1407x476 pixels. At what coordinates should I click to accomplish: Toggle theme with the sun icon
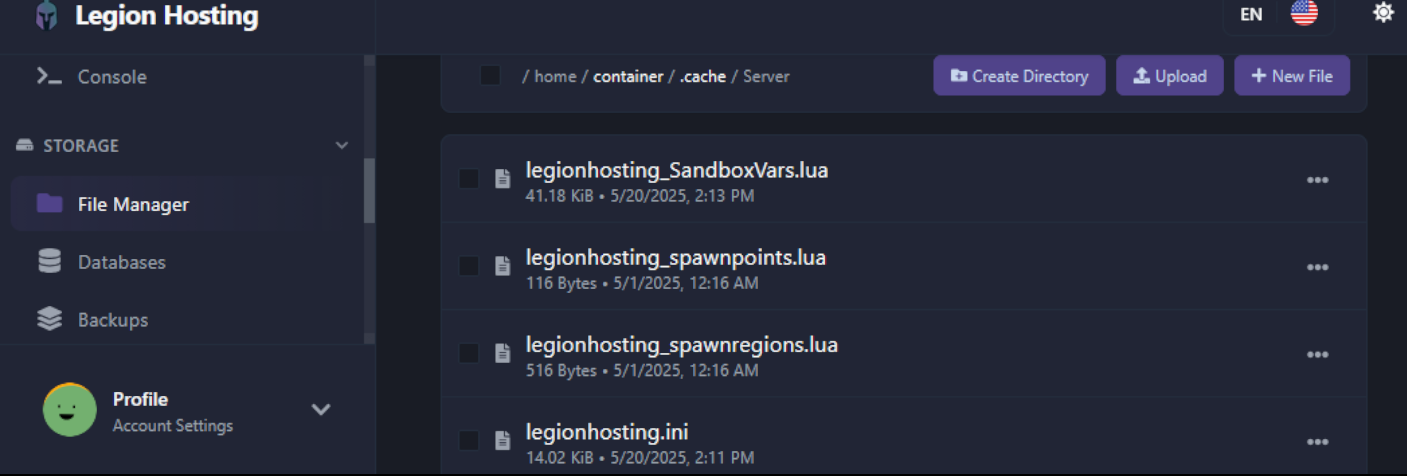tap(1384, 13)
